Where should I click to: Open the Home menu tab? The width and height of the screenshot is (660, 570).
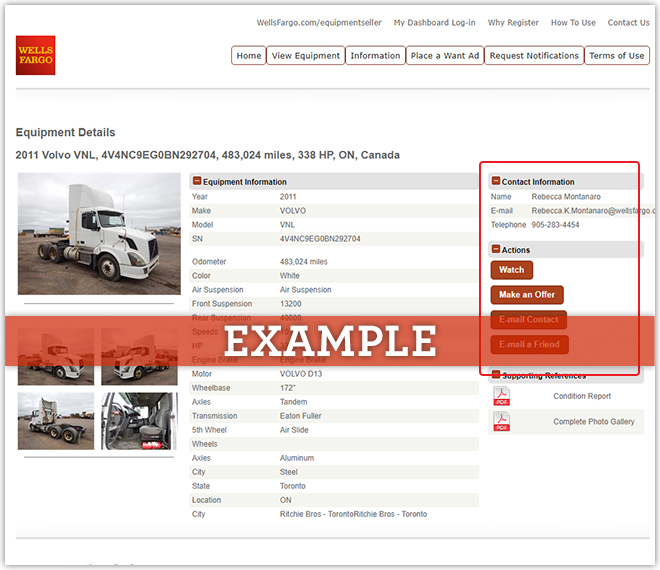click(249, 56)
